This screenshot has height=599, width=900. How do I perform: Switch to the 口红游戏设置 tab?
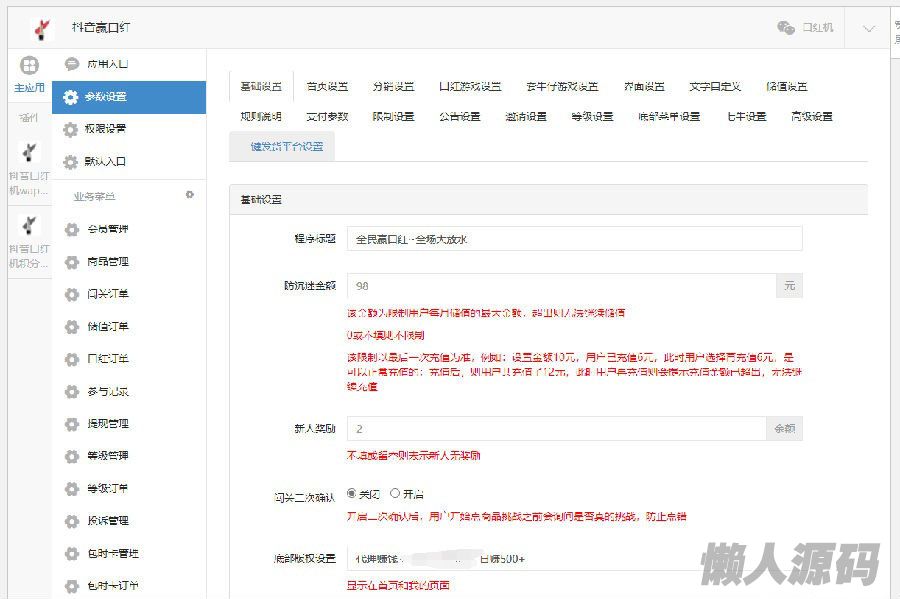469,87
